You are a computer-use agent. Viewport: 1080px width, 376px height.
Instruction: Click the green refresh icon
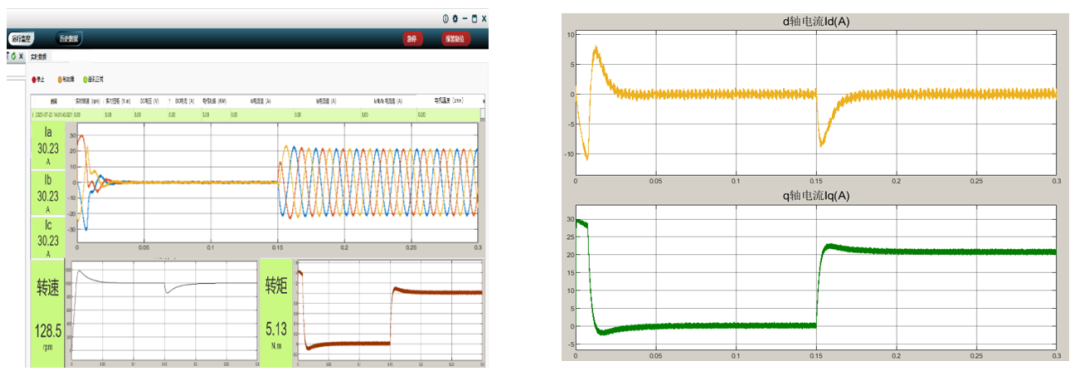coord(13,56)
